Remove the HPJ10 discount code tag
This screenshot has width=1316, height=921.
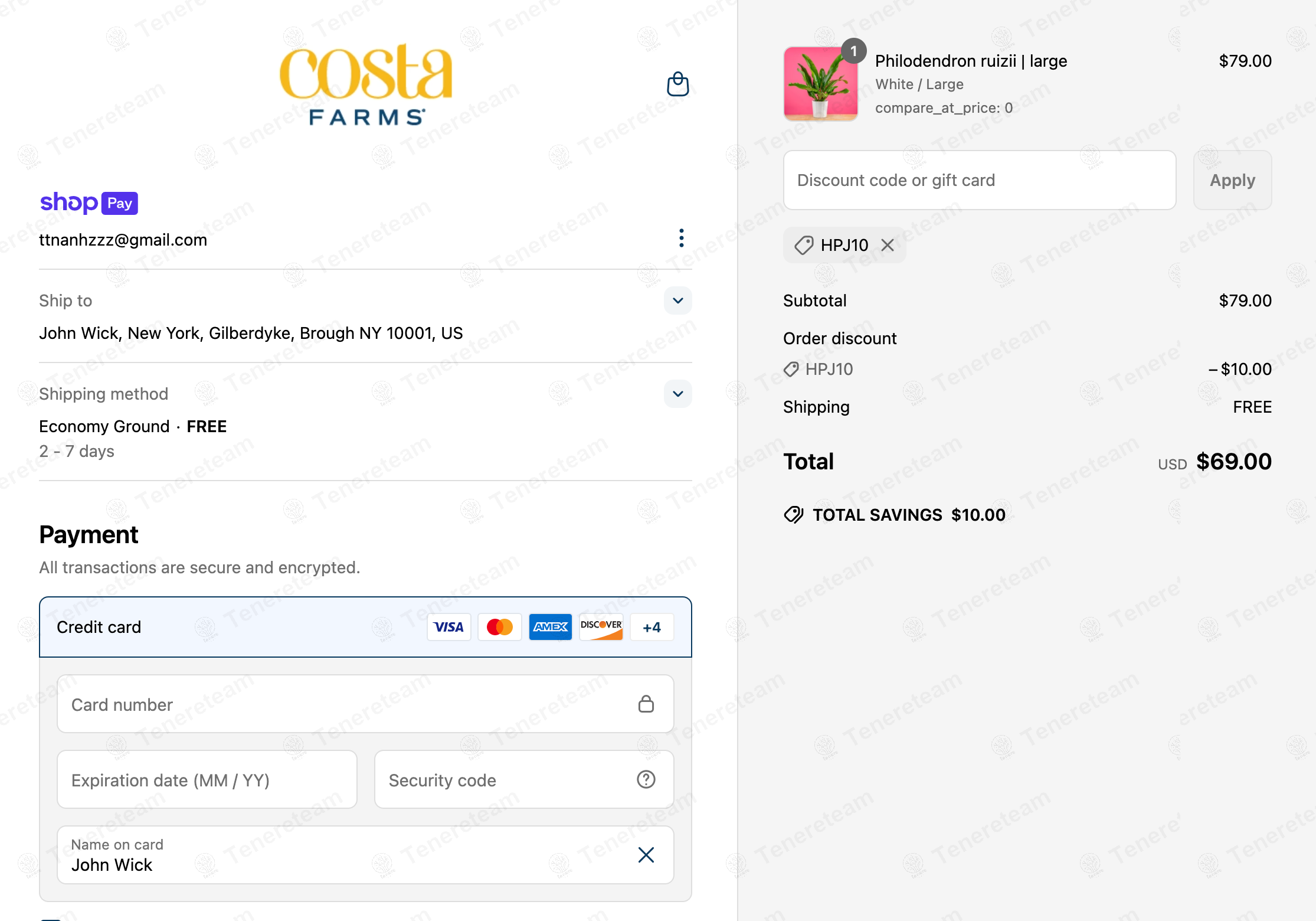click(888, 245)
